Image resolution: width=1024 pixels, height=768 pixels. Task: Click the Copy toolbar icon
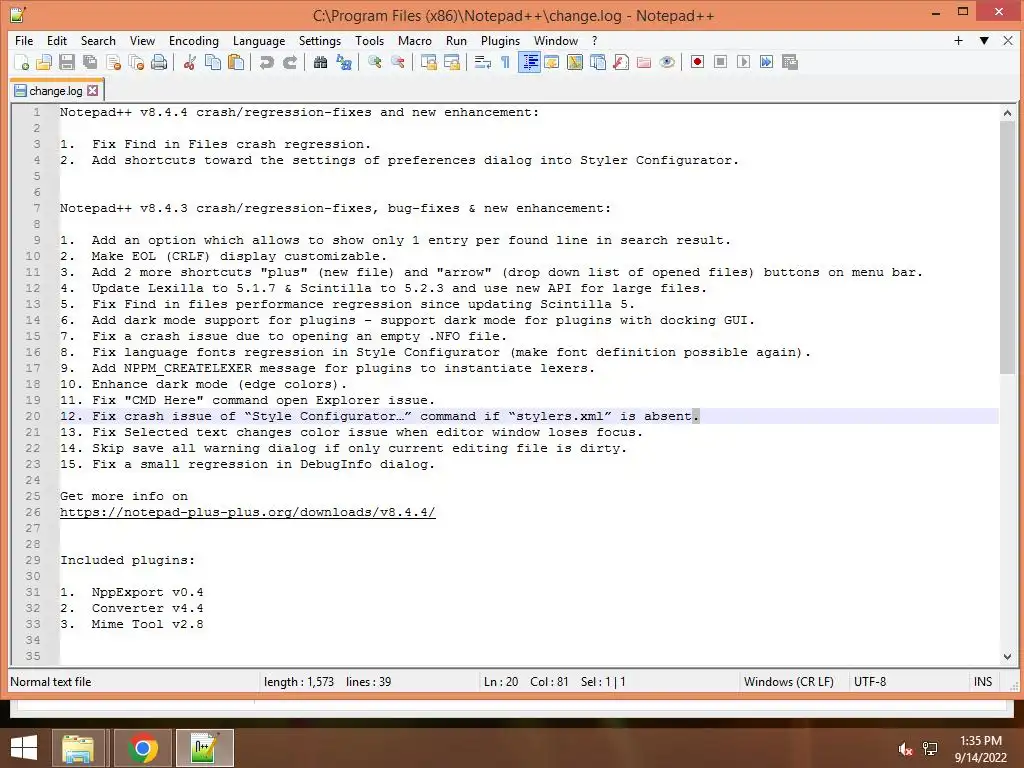click(213, 62)
